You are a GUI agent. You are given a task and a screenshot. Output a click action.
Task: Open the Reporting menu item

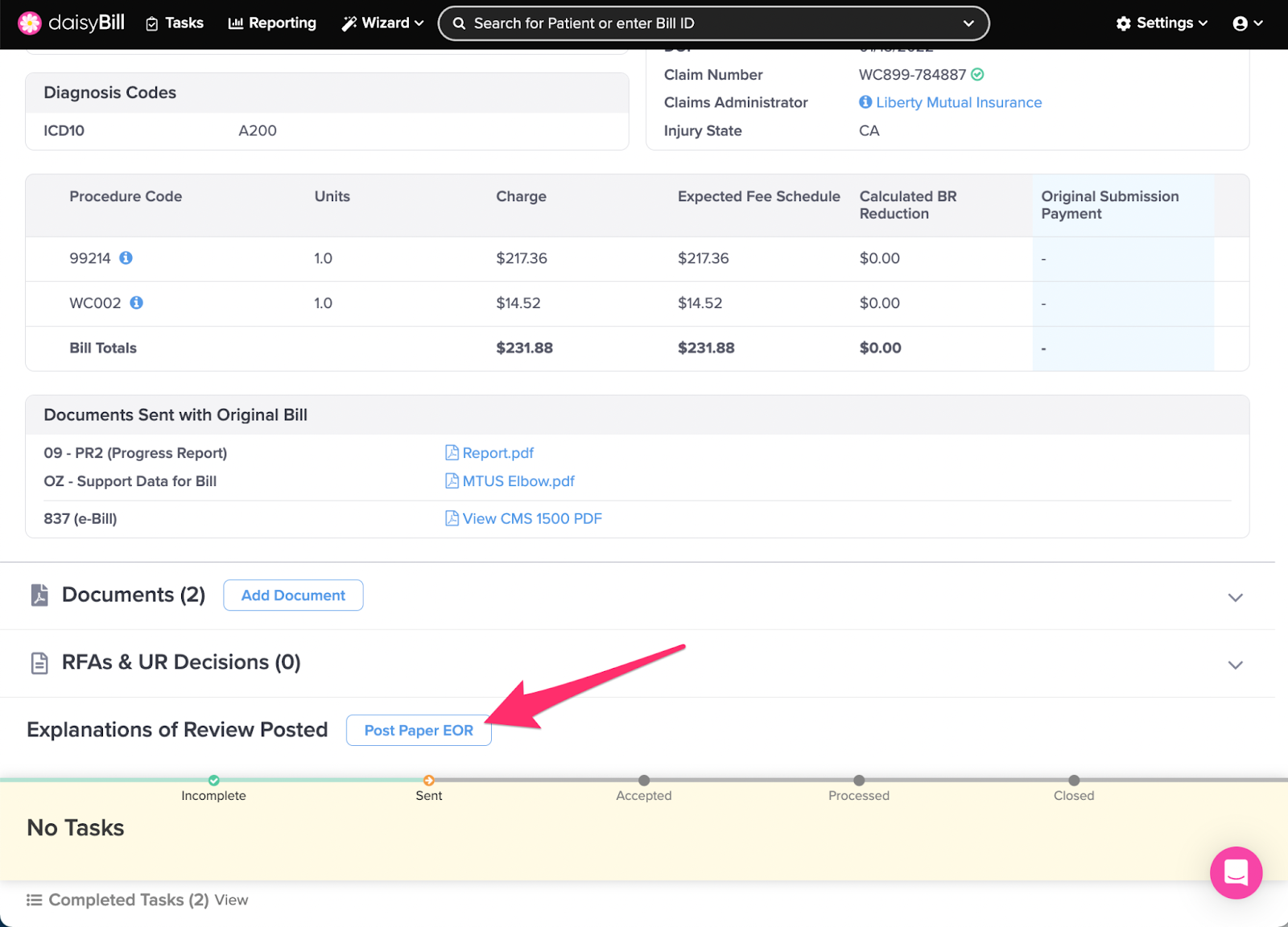pyautogui.click(x=272, y=23)
